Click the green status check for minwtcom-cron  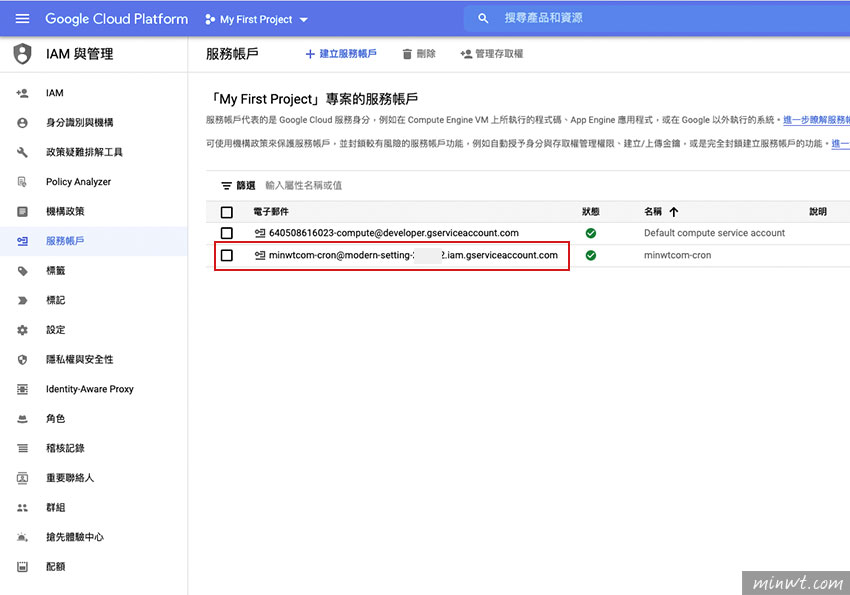(591, 255)
